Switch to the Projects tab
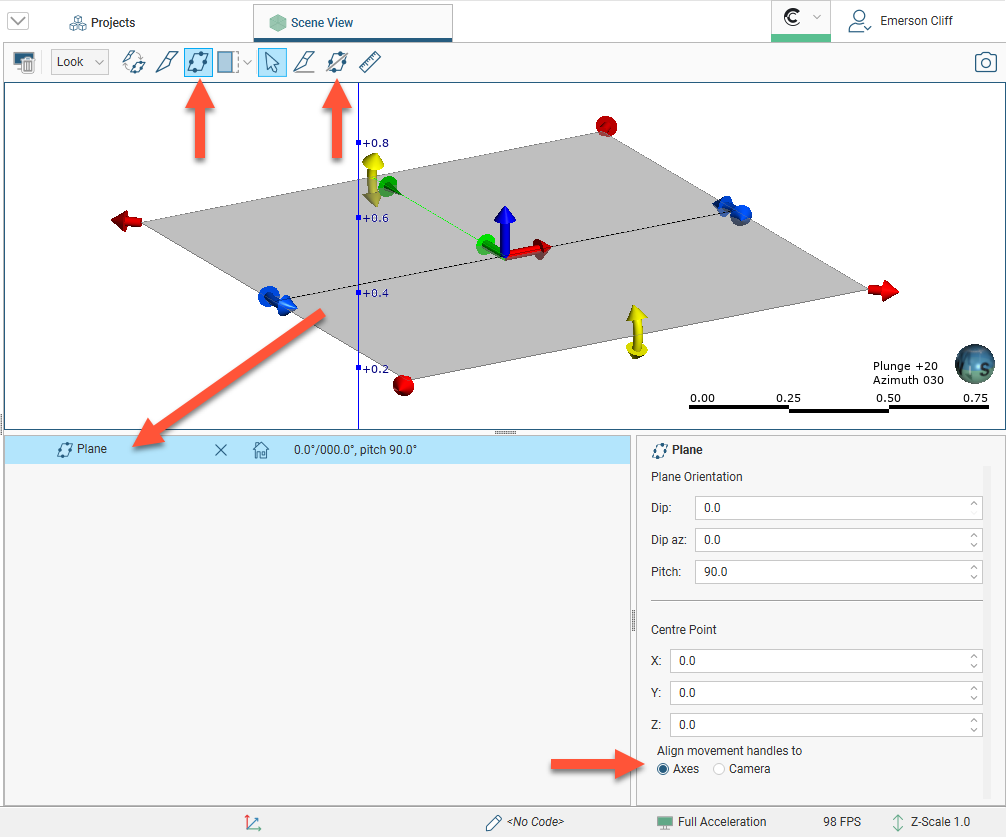Screen dimensions: 1006x837 tap(102, 22)
